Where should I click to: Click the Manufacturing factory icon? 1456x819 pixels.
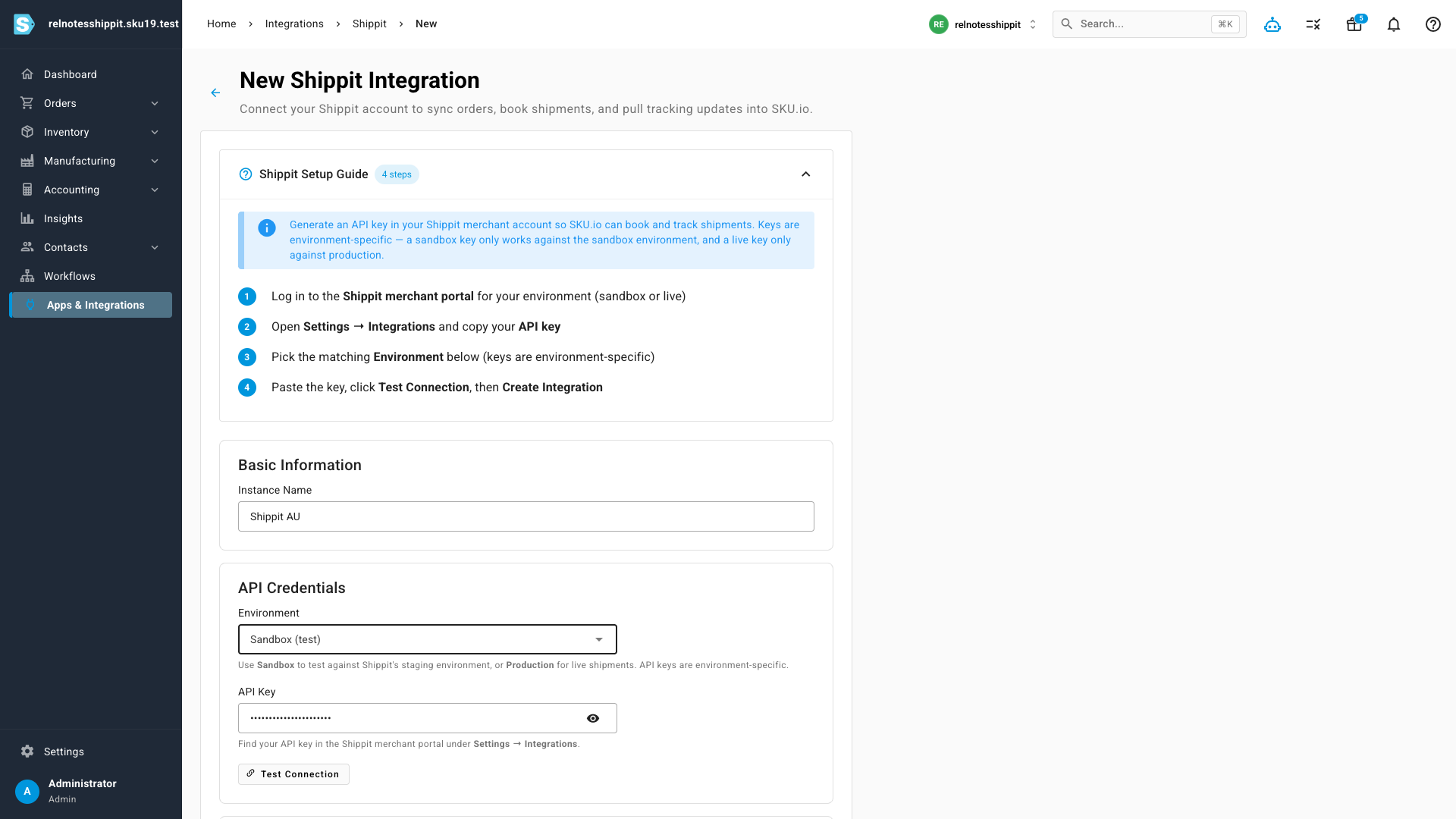point(27,161)
